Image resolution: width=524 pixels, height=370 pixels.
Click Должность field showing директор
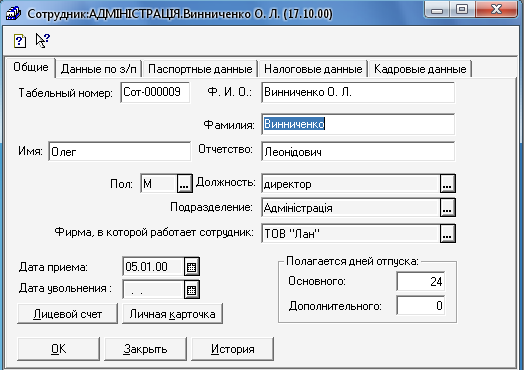pyautogui.click(x=351, y=183)
